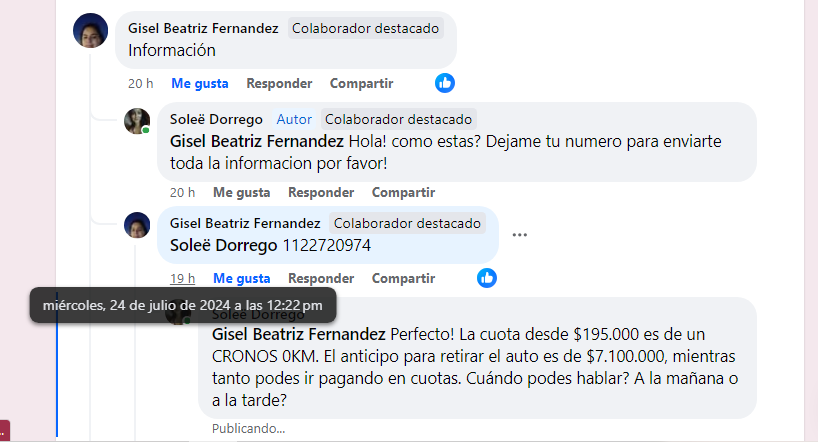818x442 pixels.
Task: Open Soleë Dorrego author name link
Action: click(x=216, y=119)
